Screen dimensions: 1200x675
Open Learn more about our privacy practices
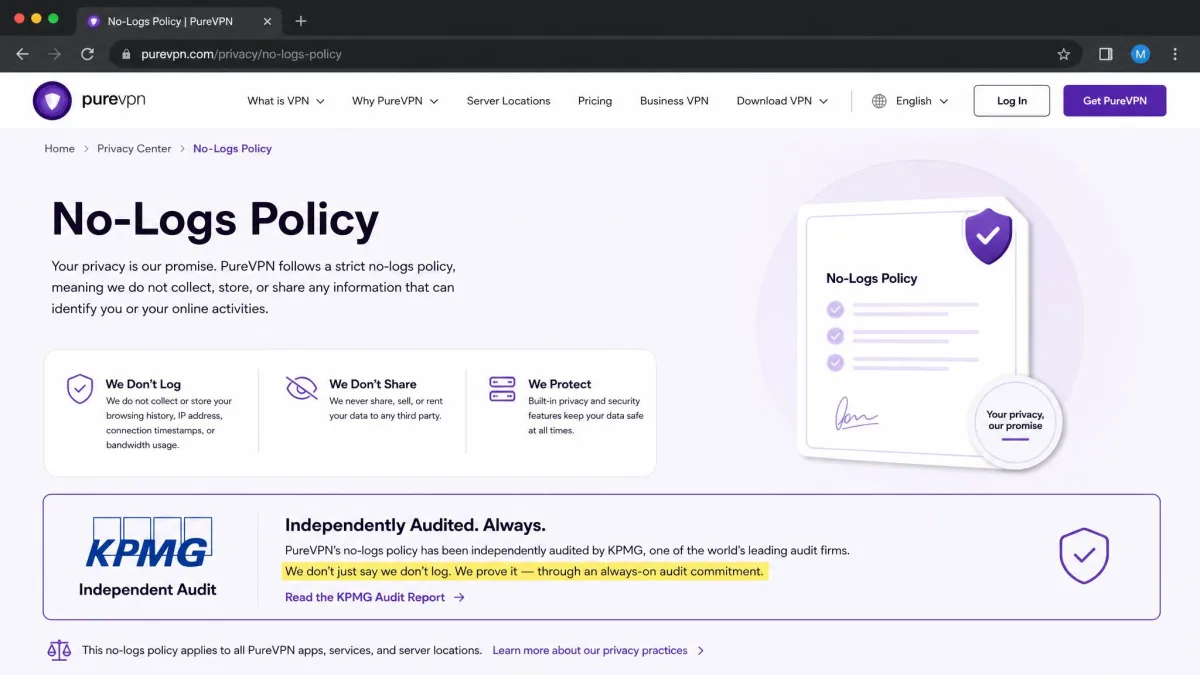(598, 650)
